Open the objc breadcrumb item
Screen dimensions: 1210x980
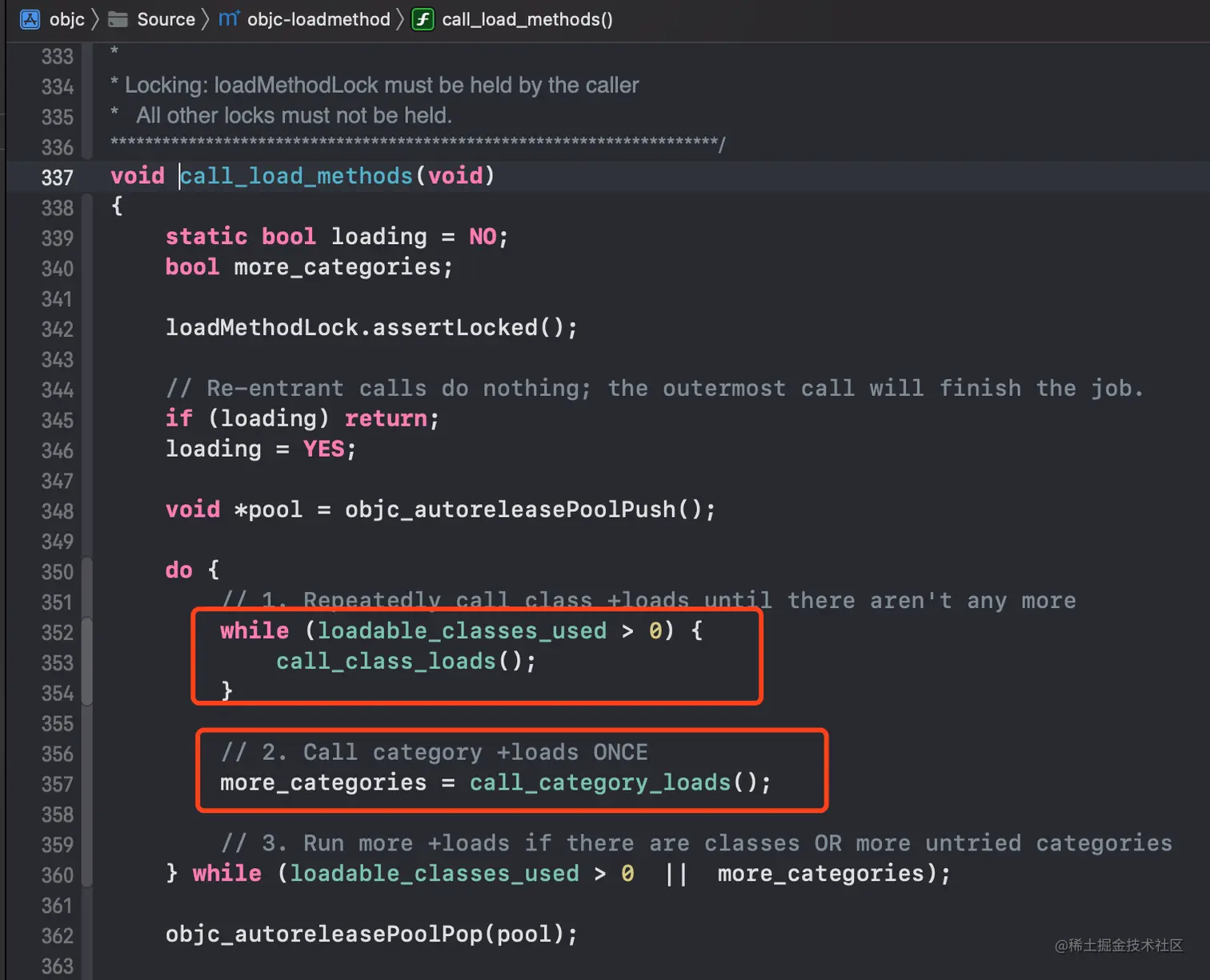[x=66, y=19]
